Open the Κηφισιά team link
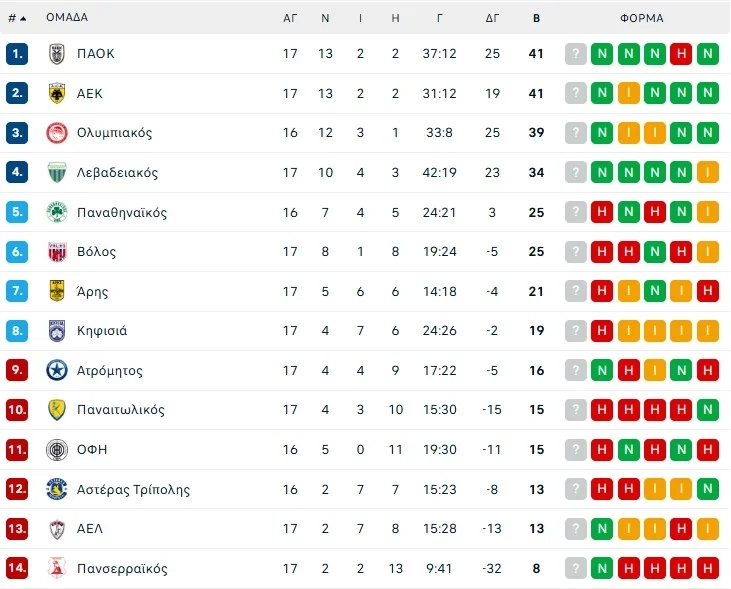 tap(102, 331)
